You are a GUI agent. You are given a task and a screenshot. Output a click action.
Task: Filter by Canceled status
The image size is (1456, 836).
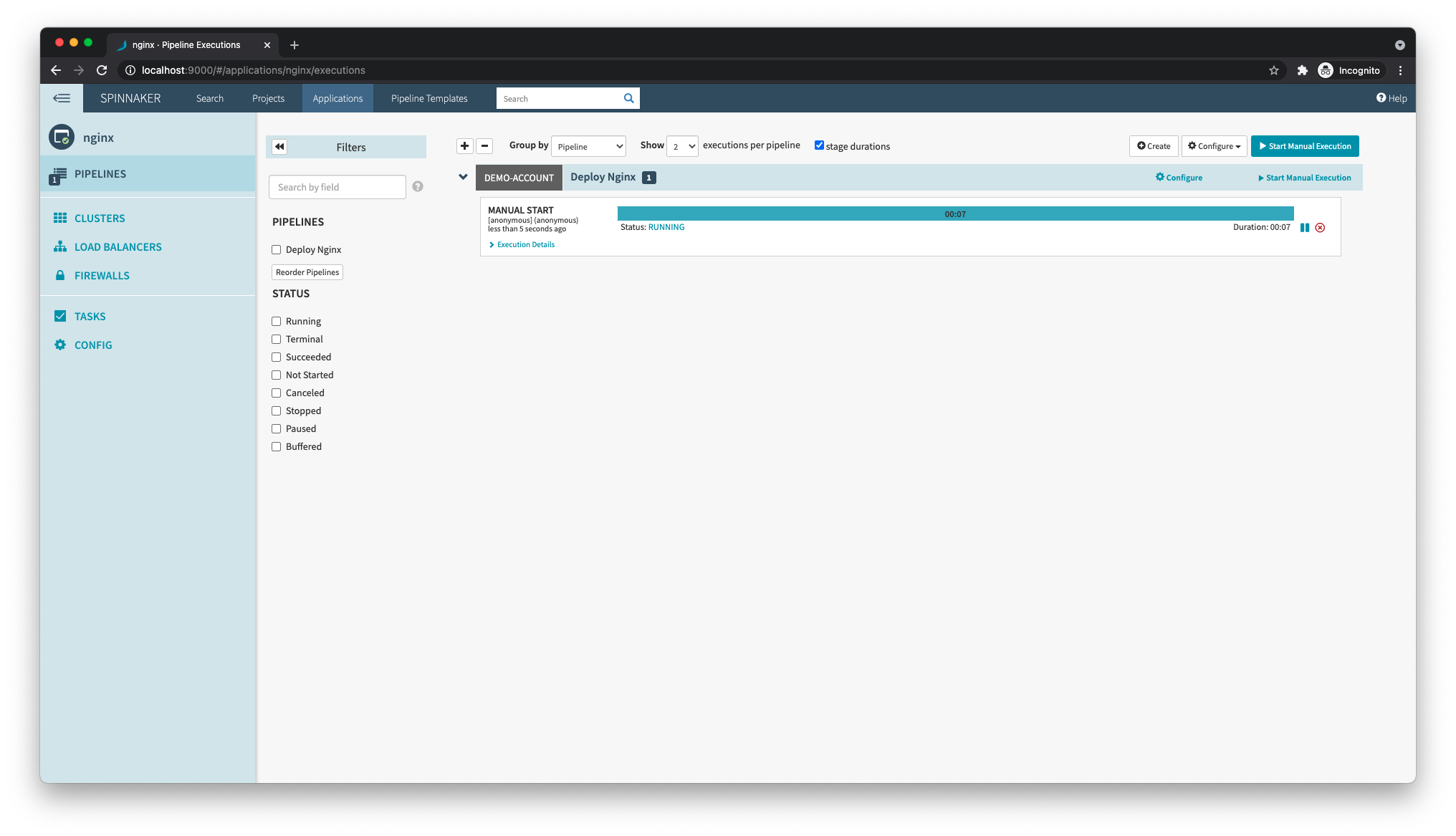point(276,393)
